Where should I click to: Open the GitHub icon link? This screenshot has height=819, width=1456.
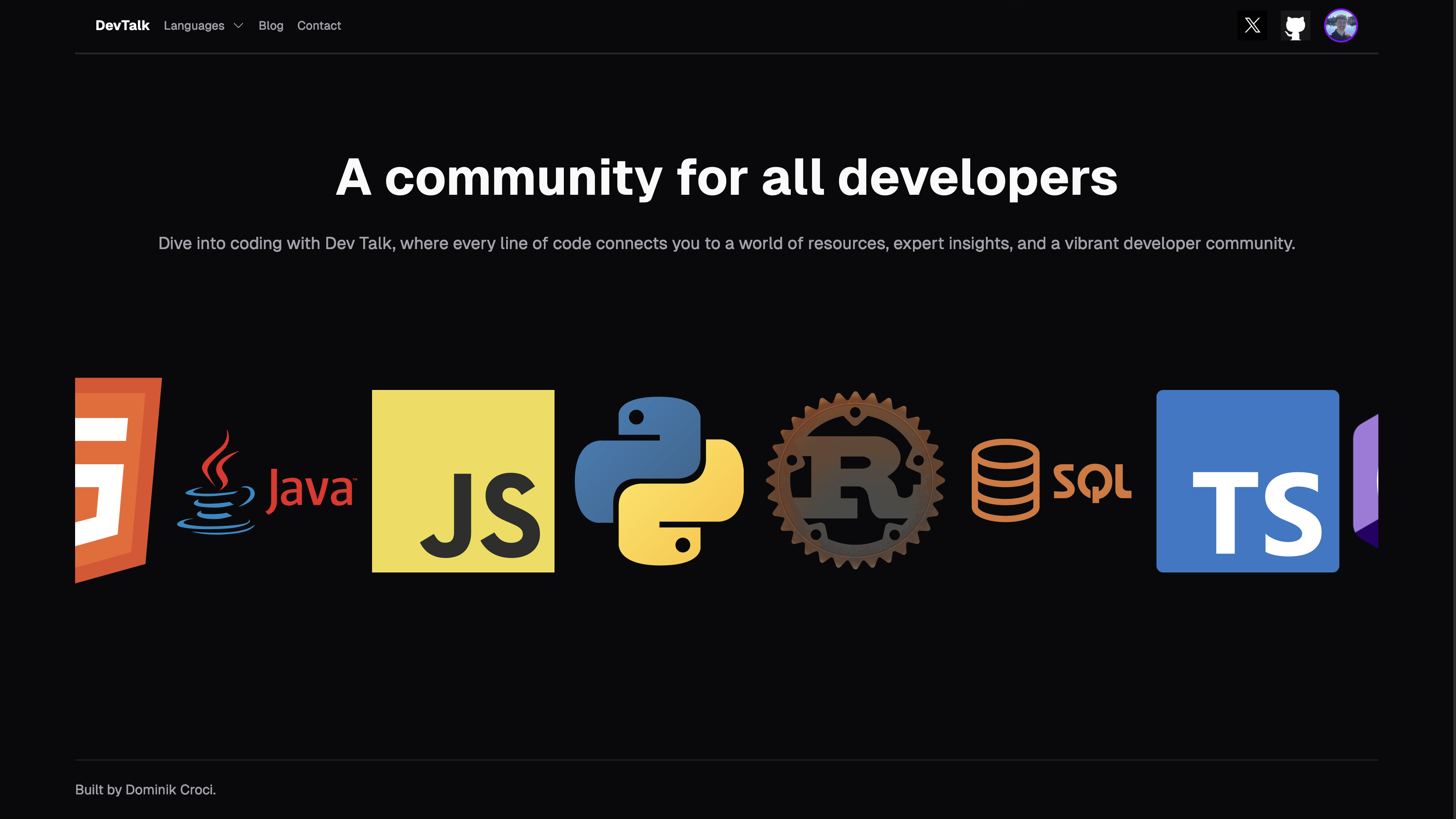1296,25
